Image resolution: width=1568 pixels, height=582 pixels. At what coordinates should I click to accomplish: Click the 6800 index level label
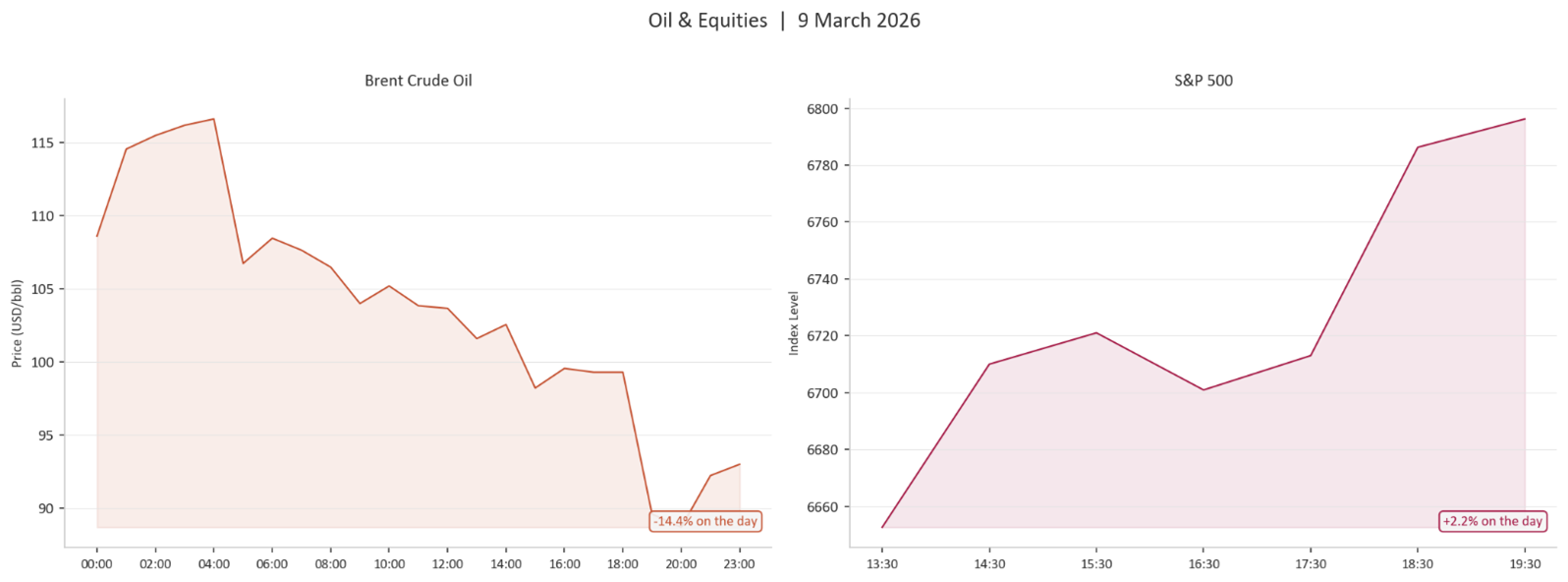821,109
